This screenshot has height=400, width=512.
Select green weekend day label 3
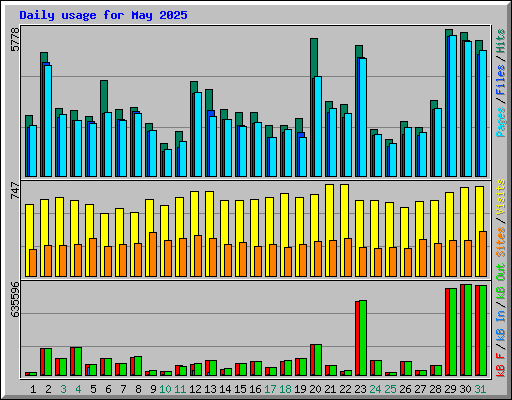[x=63, y=389]
